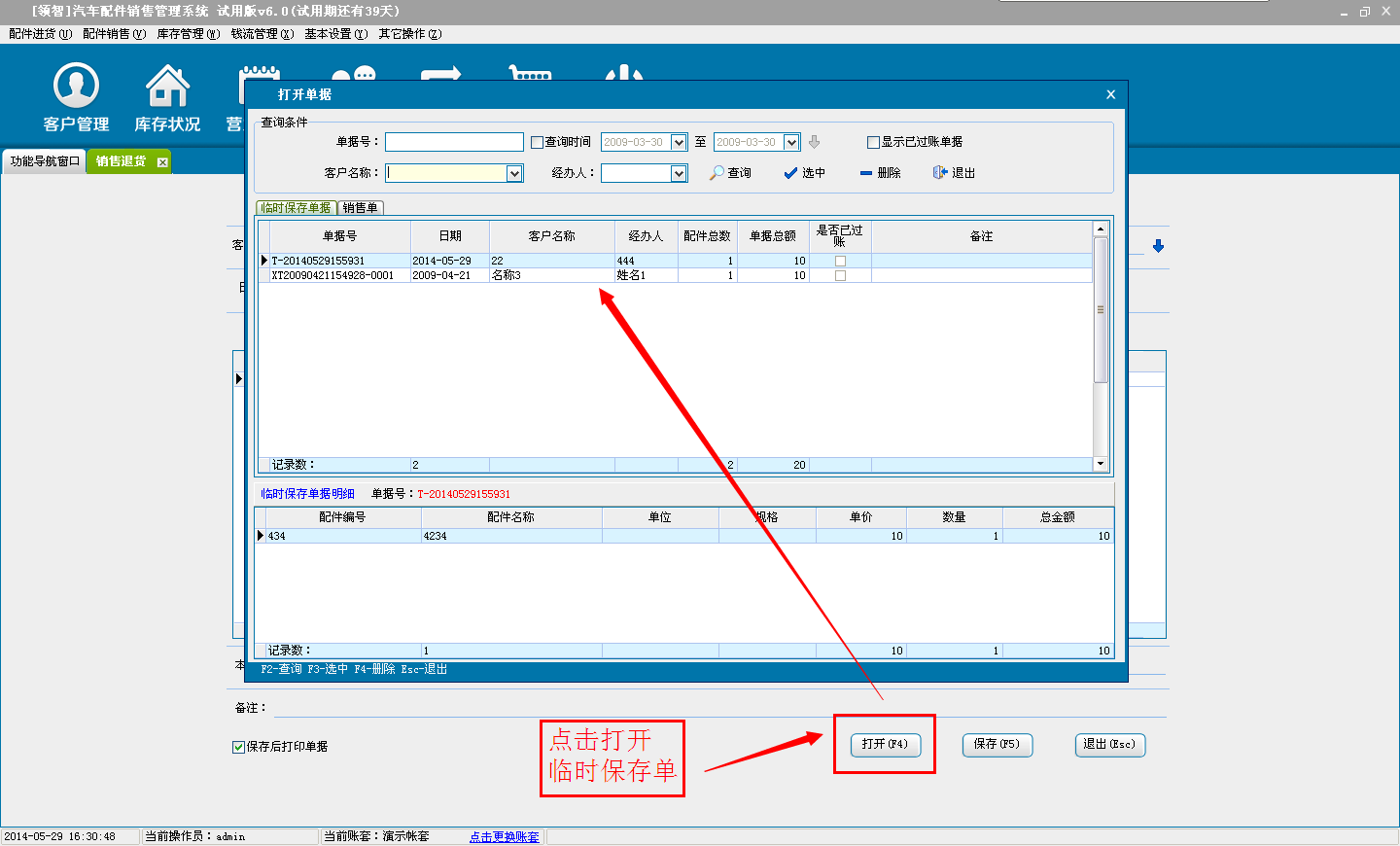Click the 点击更换账套 link
This screenshot has width=1400, height=846.
pos(504,837)
